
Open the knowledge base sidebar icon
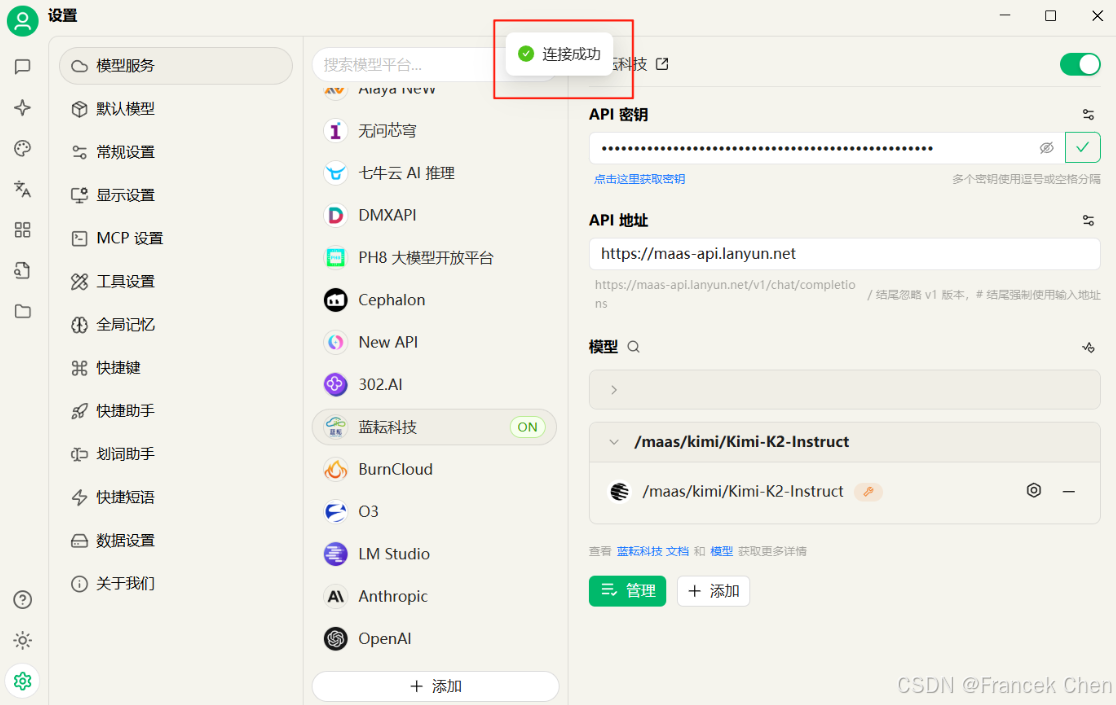pyautogui.click(x=23, y=270)
